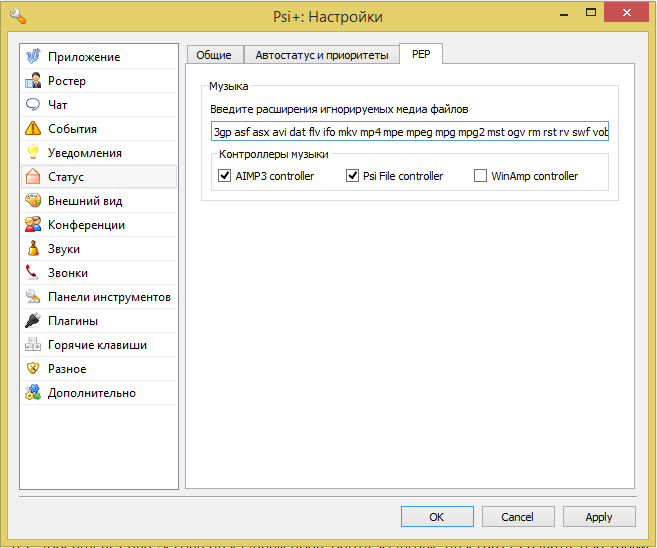
Task: Open the Звуки bell icon
Action: pyautogui.click(x=33, y=249)
